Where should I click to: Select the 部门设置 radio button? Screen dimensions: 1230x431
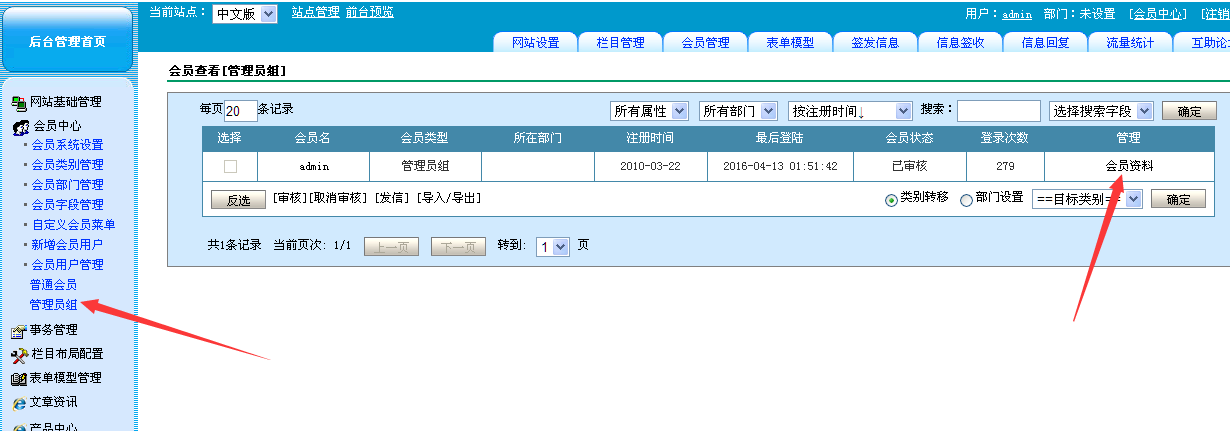coord(966,200)
